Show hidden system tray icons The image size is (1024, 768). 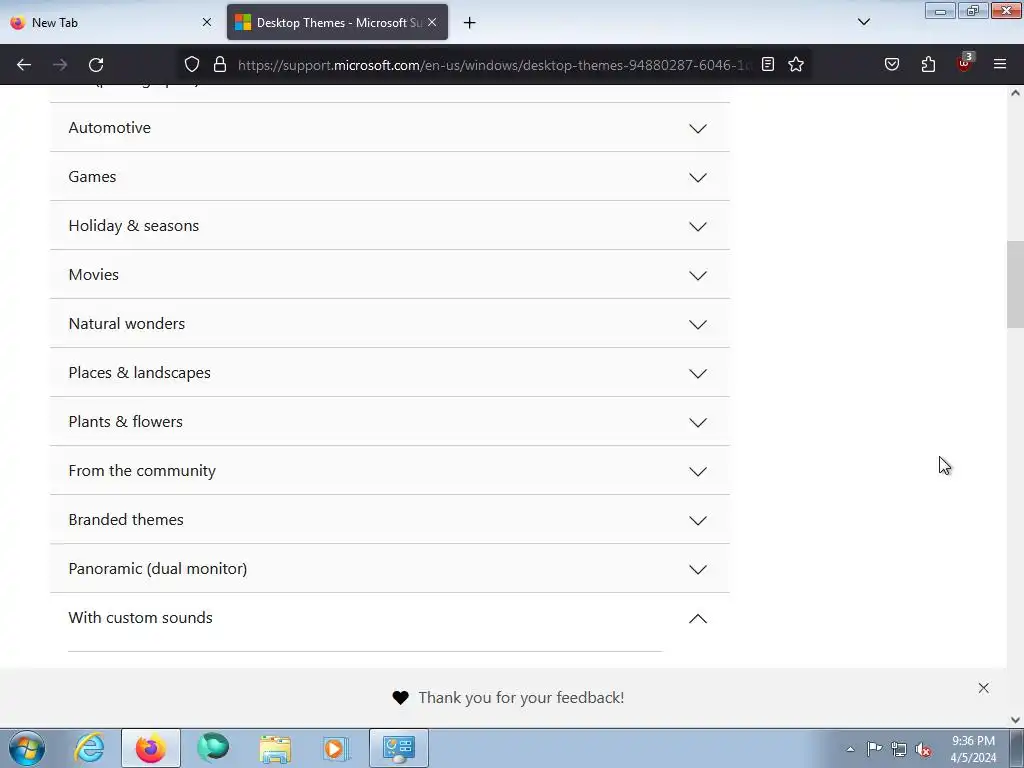click(x=850, y=749)
